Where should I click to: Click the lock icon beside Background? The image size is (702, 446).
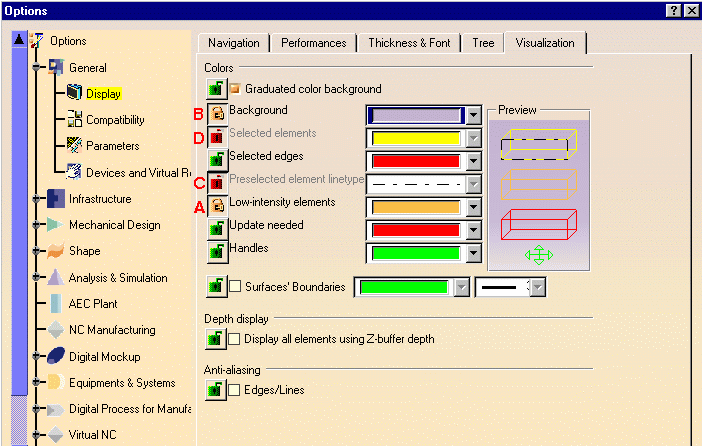click(217, 113)
